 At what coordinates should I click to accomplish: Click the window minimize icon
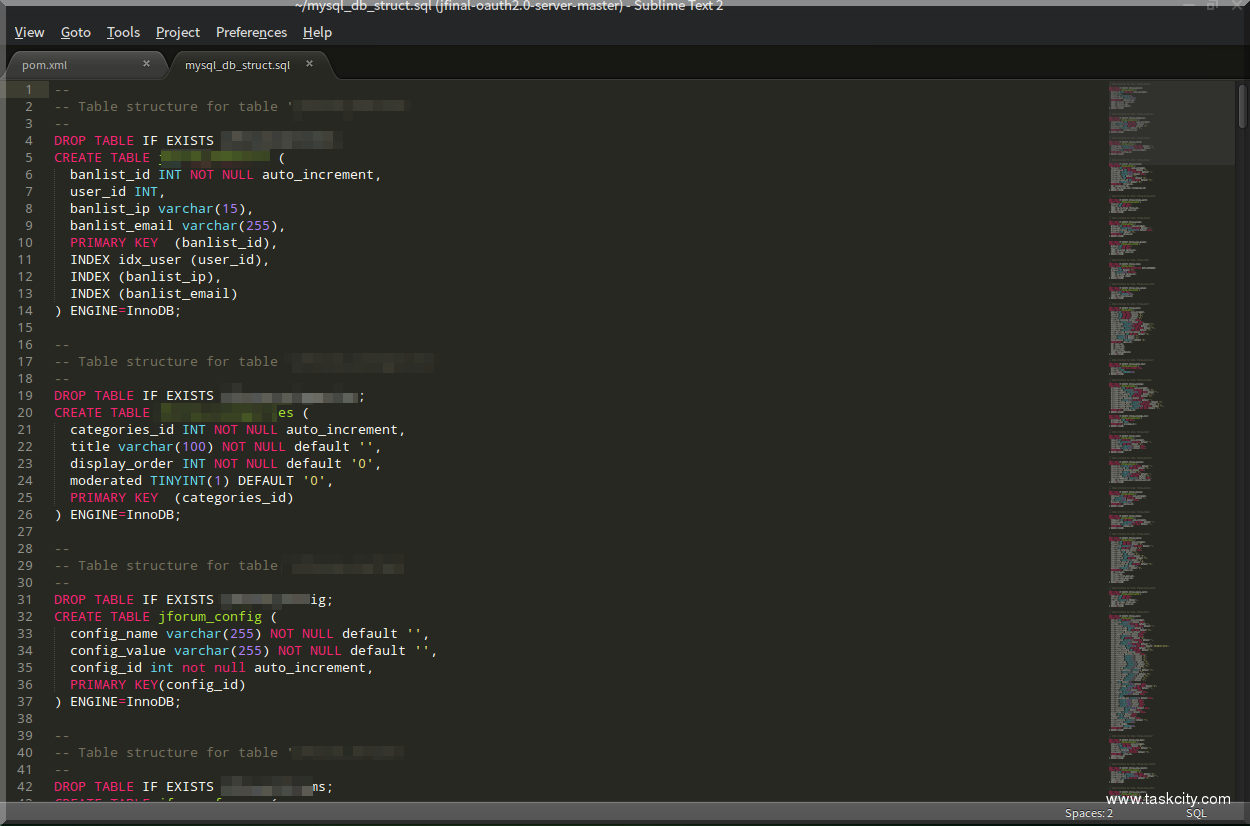click(1187, 6)
